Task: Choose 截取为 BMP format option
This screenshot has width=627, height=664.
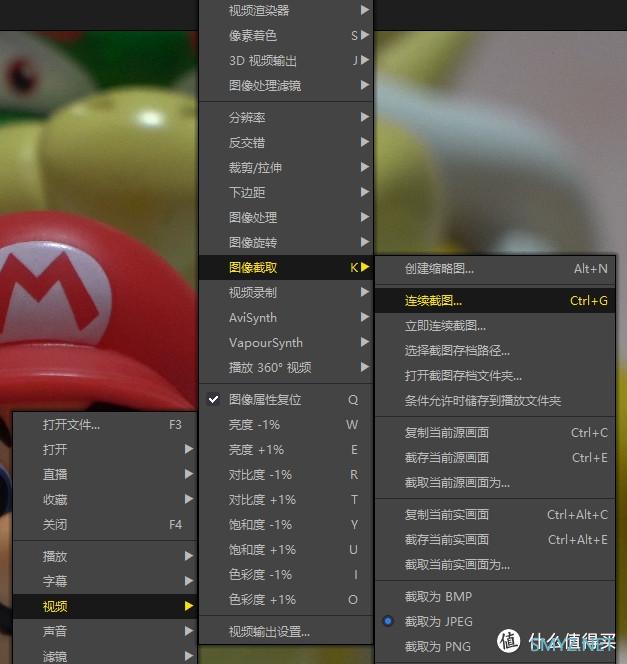Action: 438,597
